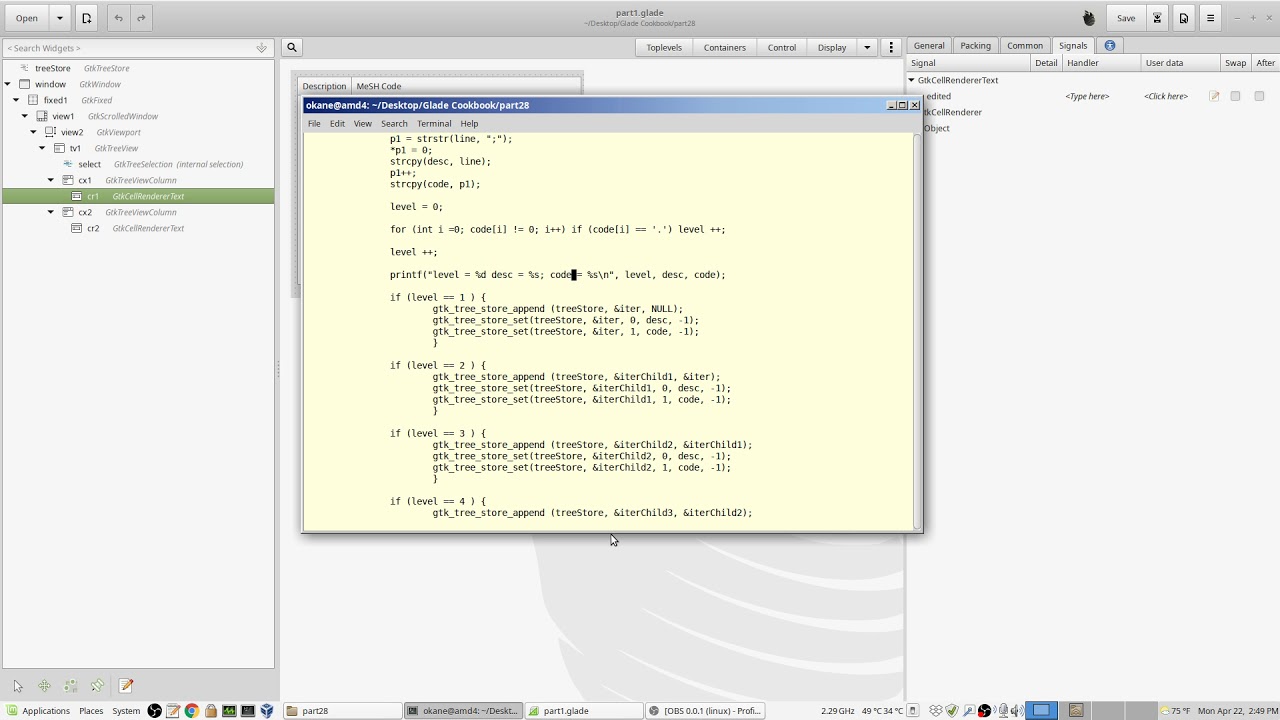Switch to the General properties tab
Viewport: 1280px width, 720px height.
929,46
